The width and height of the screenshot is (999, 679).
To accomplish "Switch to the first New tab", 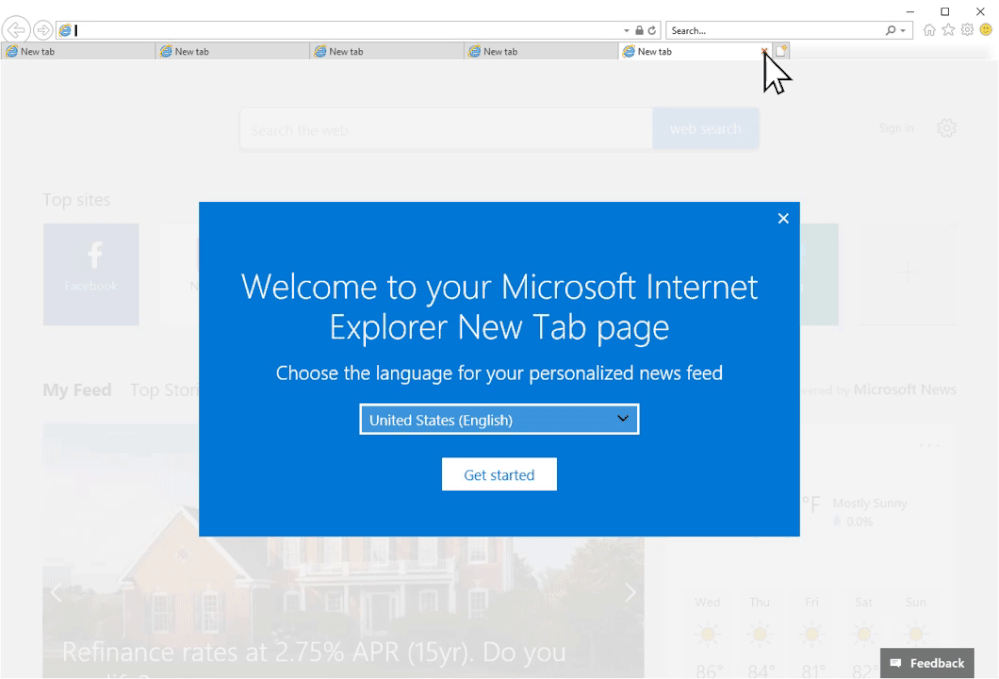I will click(77, 52).
